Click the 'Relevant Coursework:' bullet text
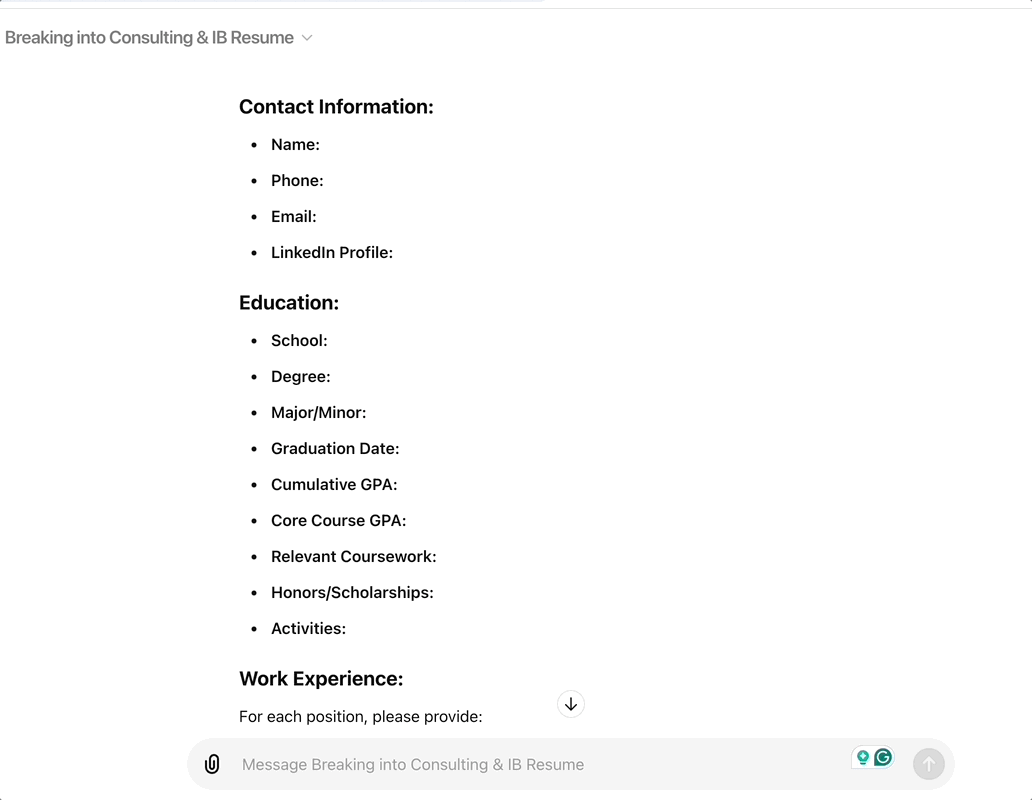 click(x=353, y=557)
